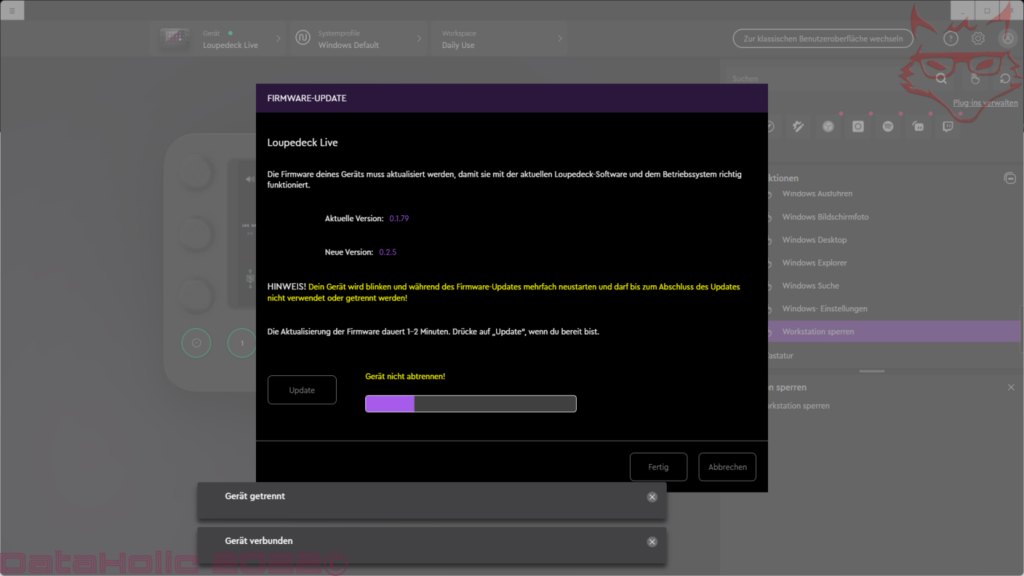Viewport: 1024px width, 576px height.
Task: Select the Twitch plug-in icon
Action: pyautogui.click(x=948, y=127)
